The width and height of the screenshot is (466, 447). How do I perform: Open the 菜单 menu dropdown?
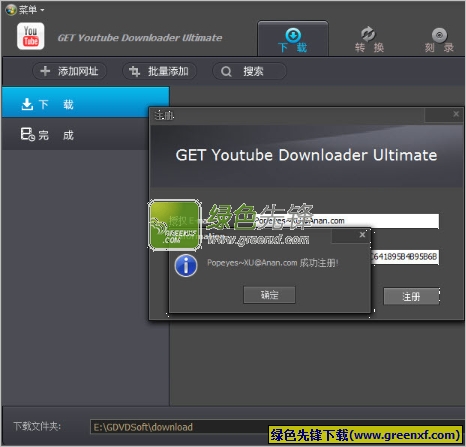click(x=25, y=10)
